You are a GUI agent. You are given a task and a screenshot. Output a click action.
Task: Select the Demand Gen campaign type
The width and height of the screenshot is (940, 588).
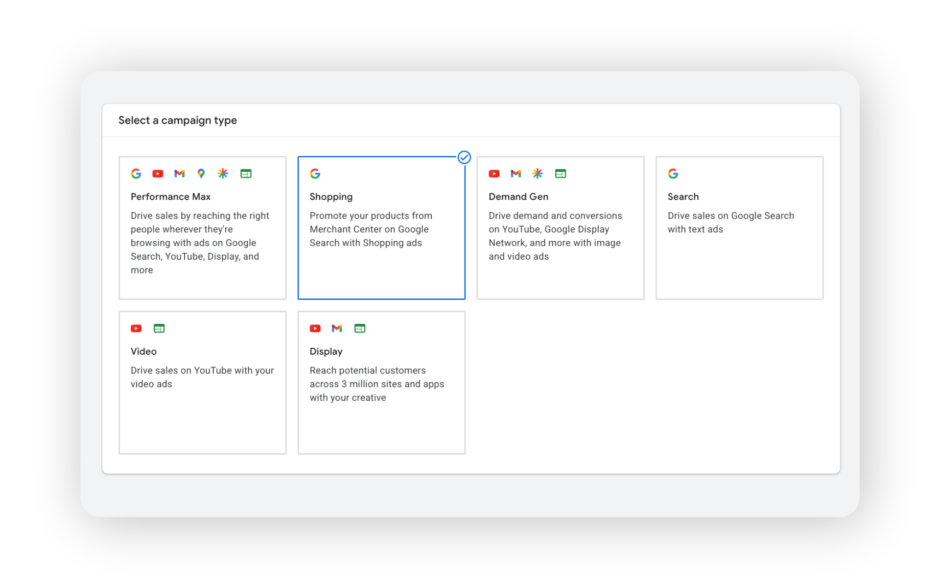coord(561,228)
